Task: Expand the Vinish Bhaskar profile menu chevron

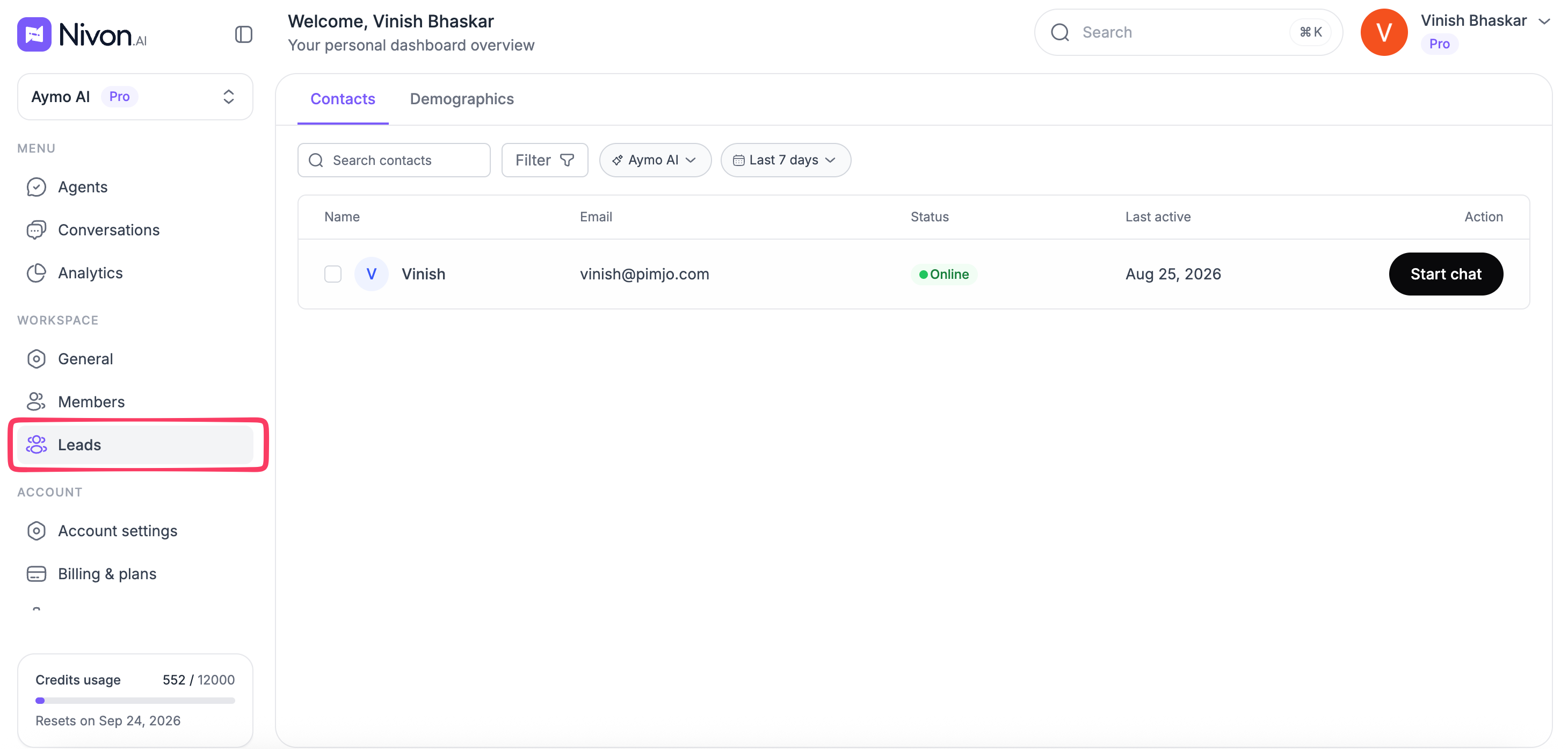Action: tap(1543, 21)
